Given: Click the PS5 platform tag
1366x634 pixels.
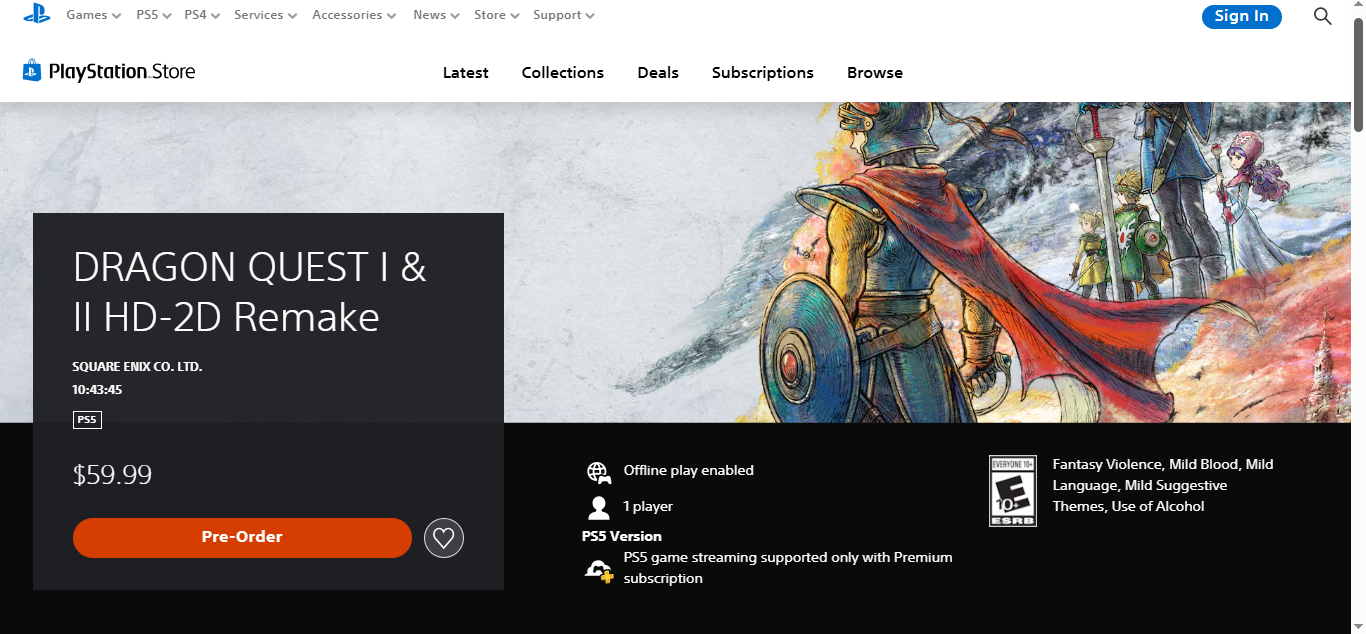Looking at the screenshot, I should [87, 420].
